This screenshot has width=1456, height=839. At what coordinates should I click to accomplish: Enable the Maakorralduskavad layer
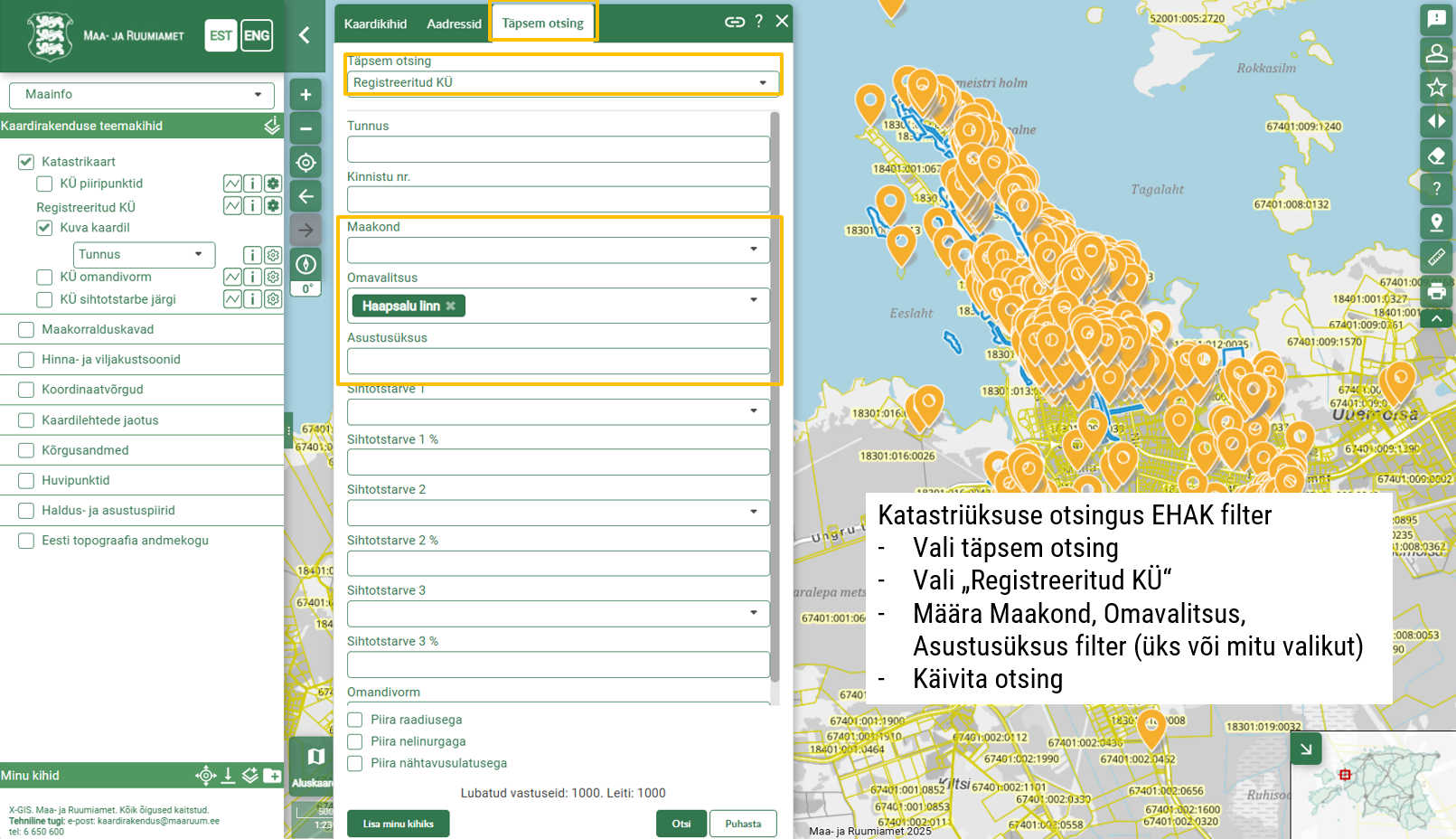(26, 330)
